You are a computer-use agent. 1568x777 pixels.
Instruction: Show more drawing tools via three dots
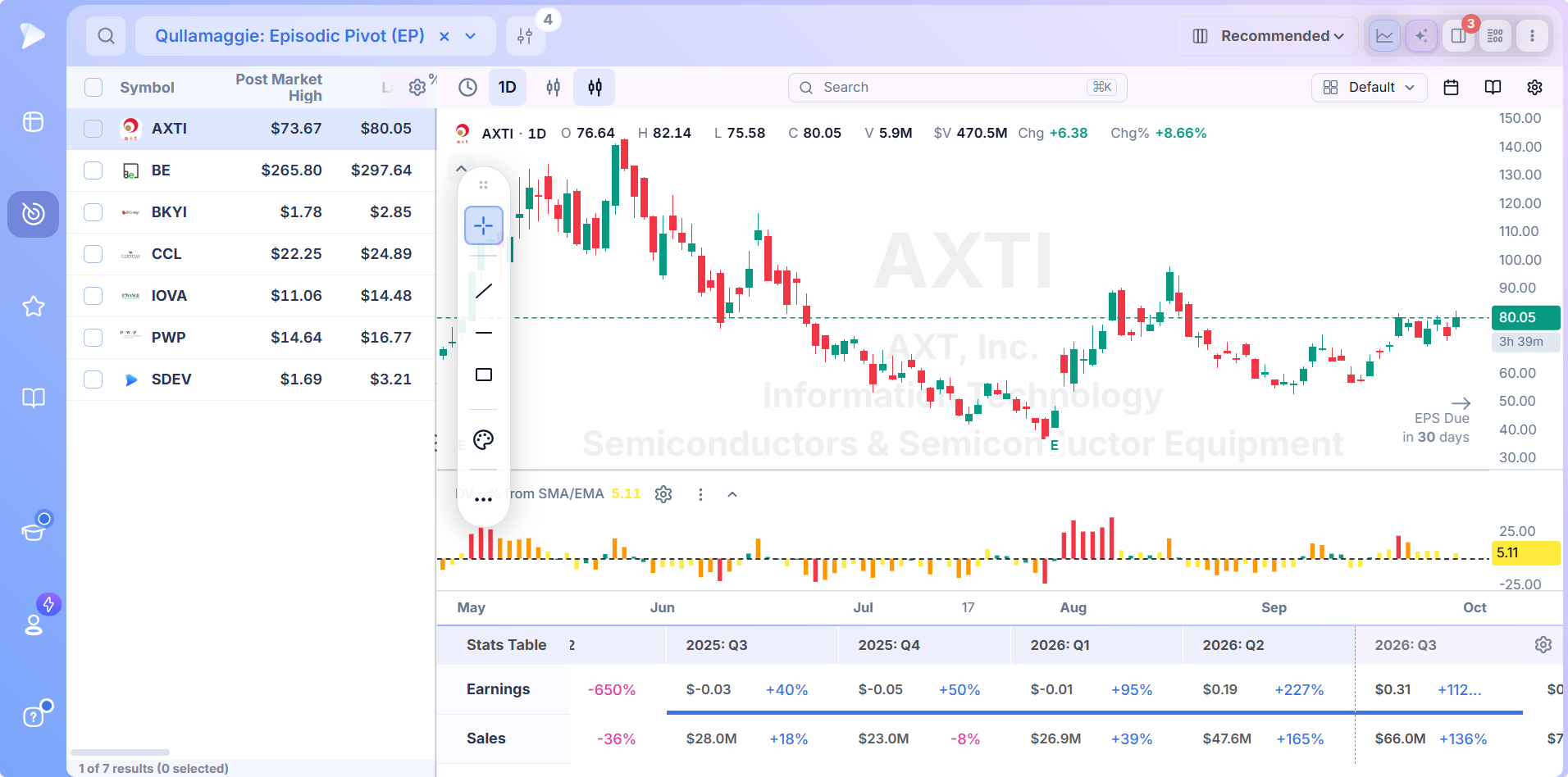pos(484,499)
